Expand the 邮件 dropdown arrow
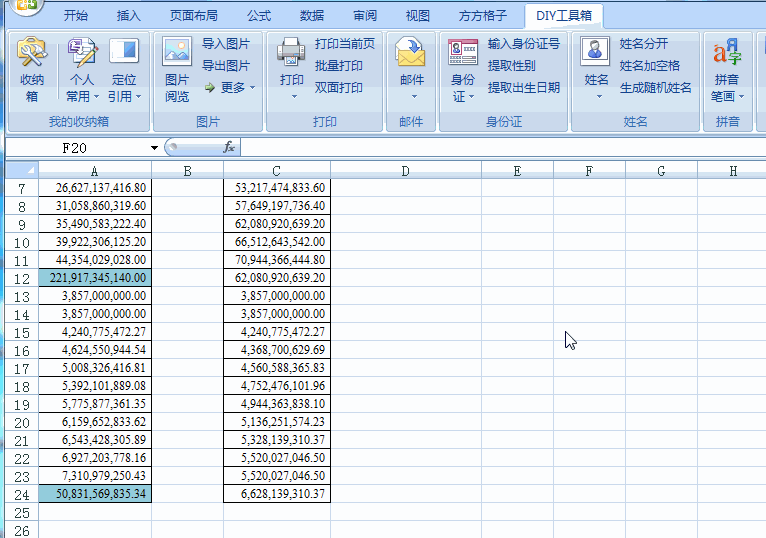This screenshot has width=766, height=538. pos(413,97)
